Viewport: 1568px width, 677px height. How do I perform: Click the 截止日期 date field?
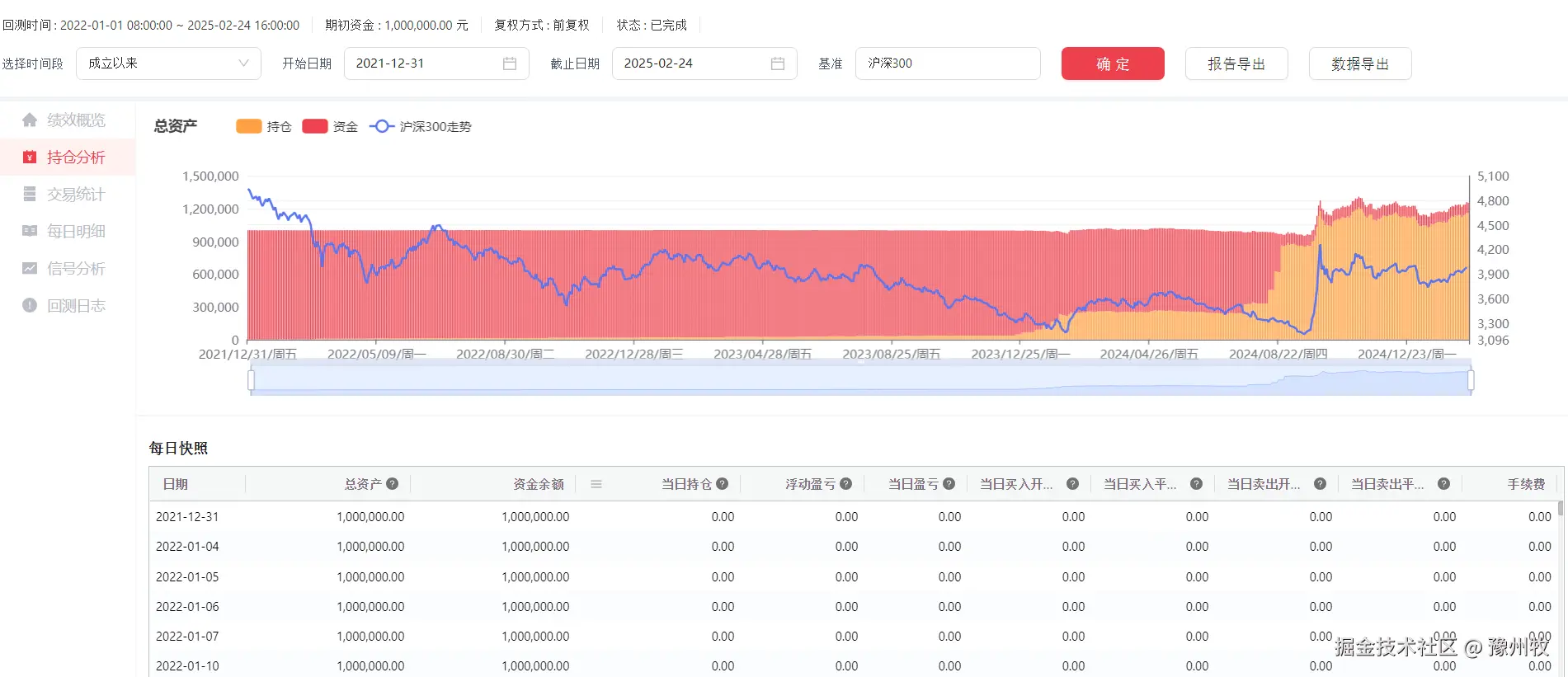704,63
